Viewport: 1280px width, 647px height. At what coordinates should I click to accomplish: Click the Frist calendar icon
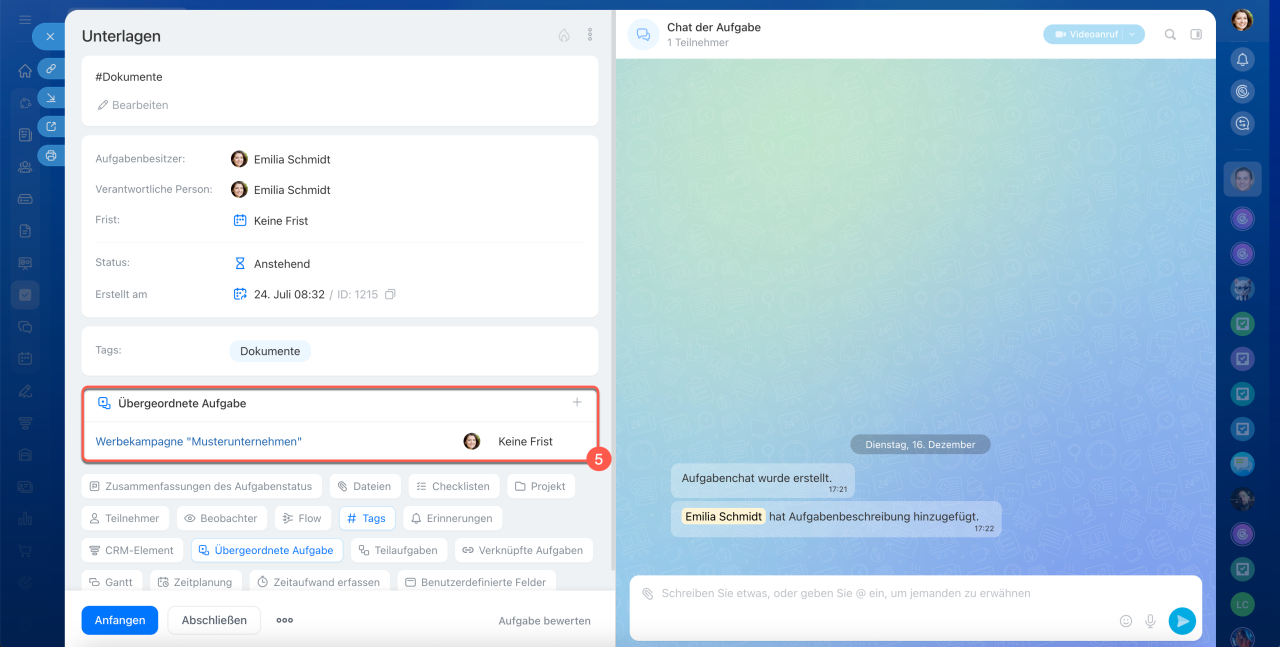click(x=240, y=220)
